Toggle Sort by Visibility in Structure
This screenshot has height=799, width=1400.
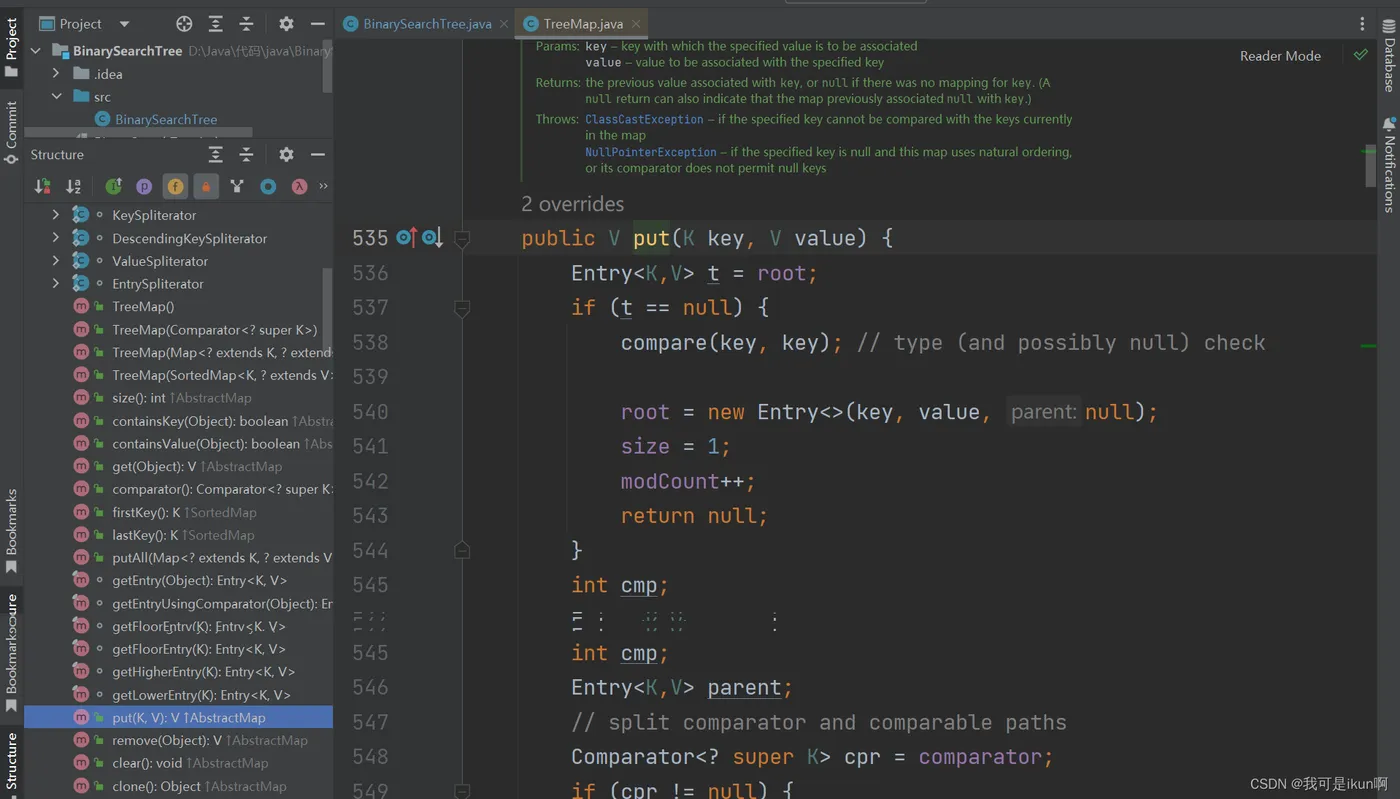point(42,186)
